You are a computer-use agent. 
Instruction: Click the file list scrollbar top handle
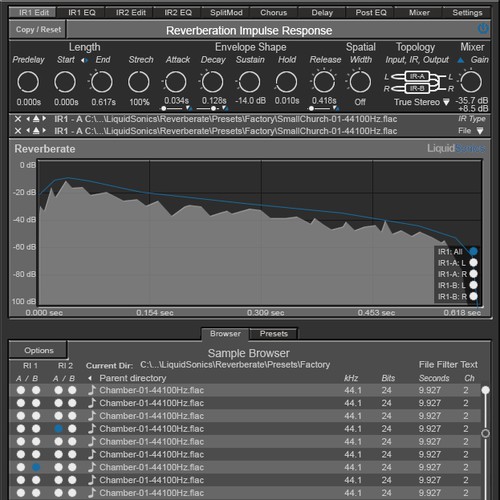(485, 390)
